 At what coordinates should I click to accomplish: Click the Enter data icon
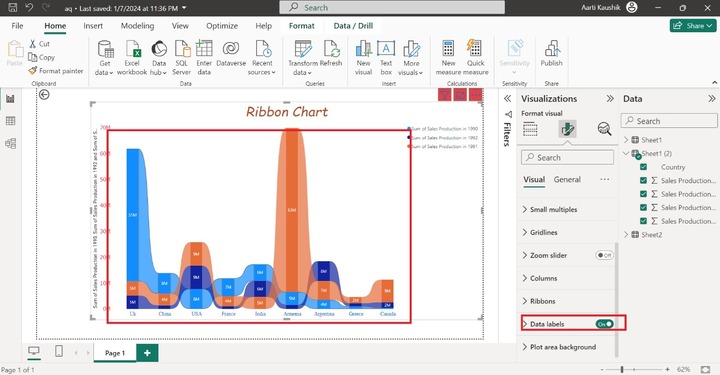point(204,58)
